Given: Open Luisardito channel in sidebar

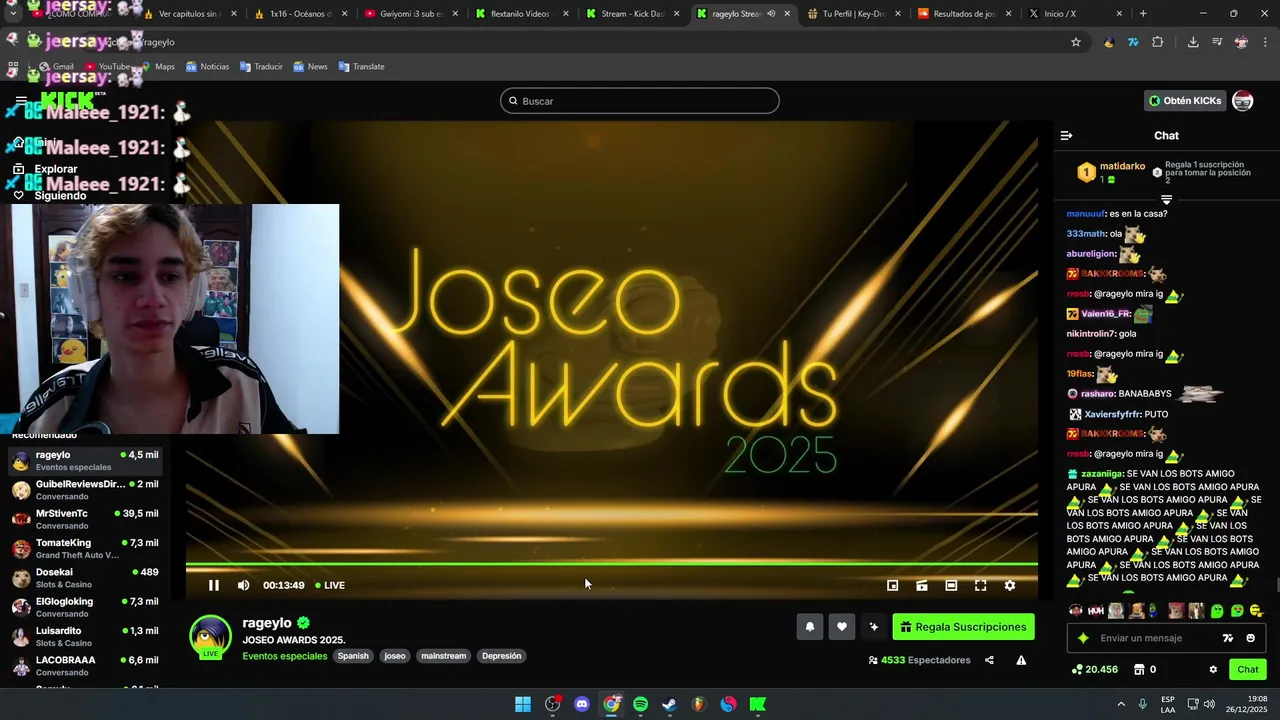Looking at the screenshot, I should point(85,636).
